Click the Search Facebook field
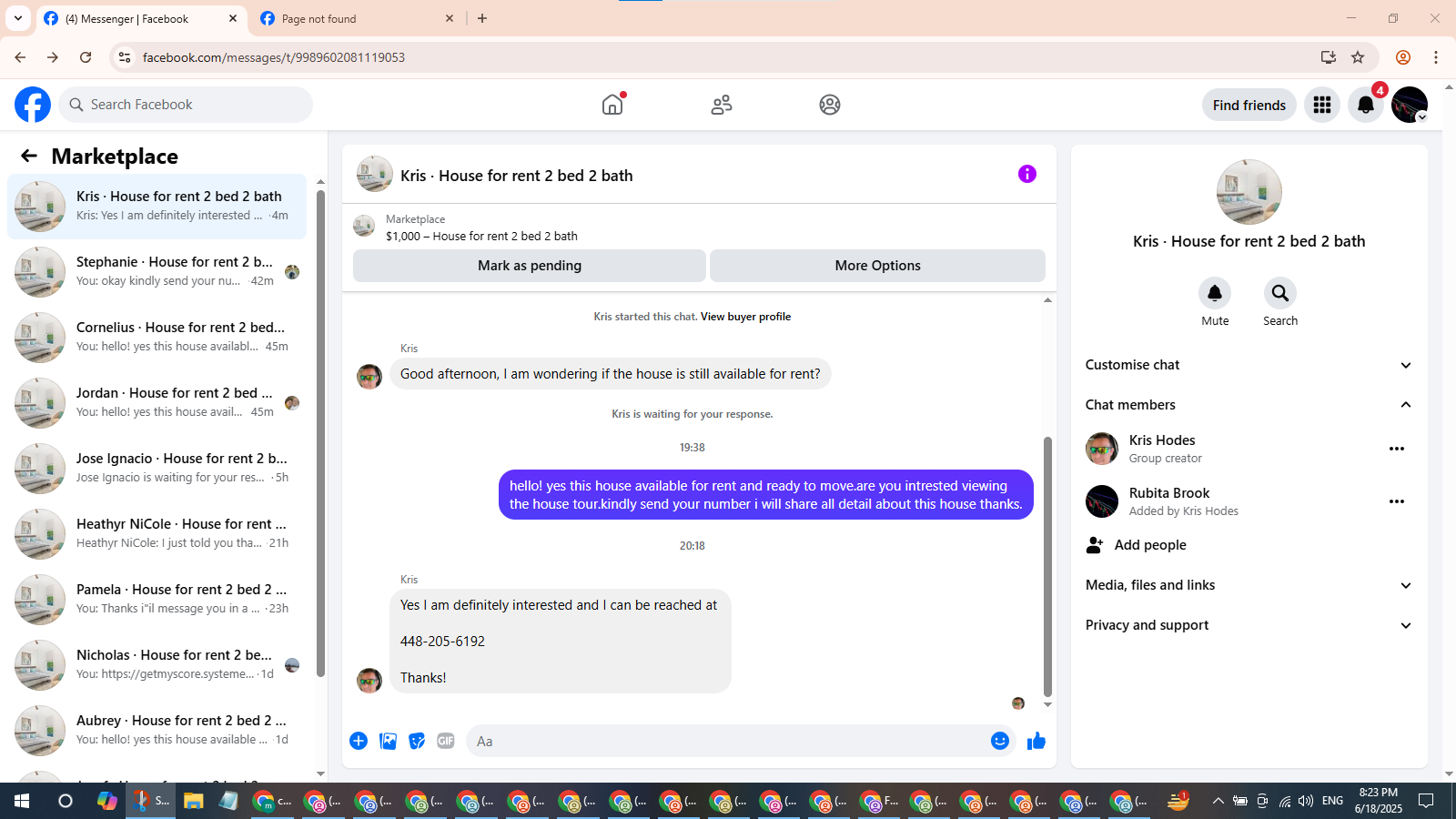The width and height of the screenshot is (1456, 819). [x=186, y=105]
